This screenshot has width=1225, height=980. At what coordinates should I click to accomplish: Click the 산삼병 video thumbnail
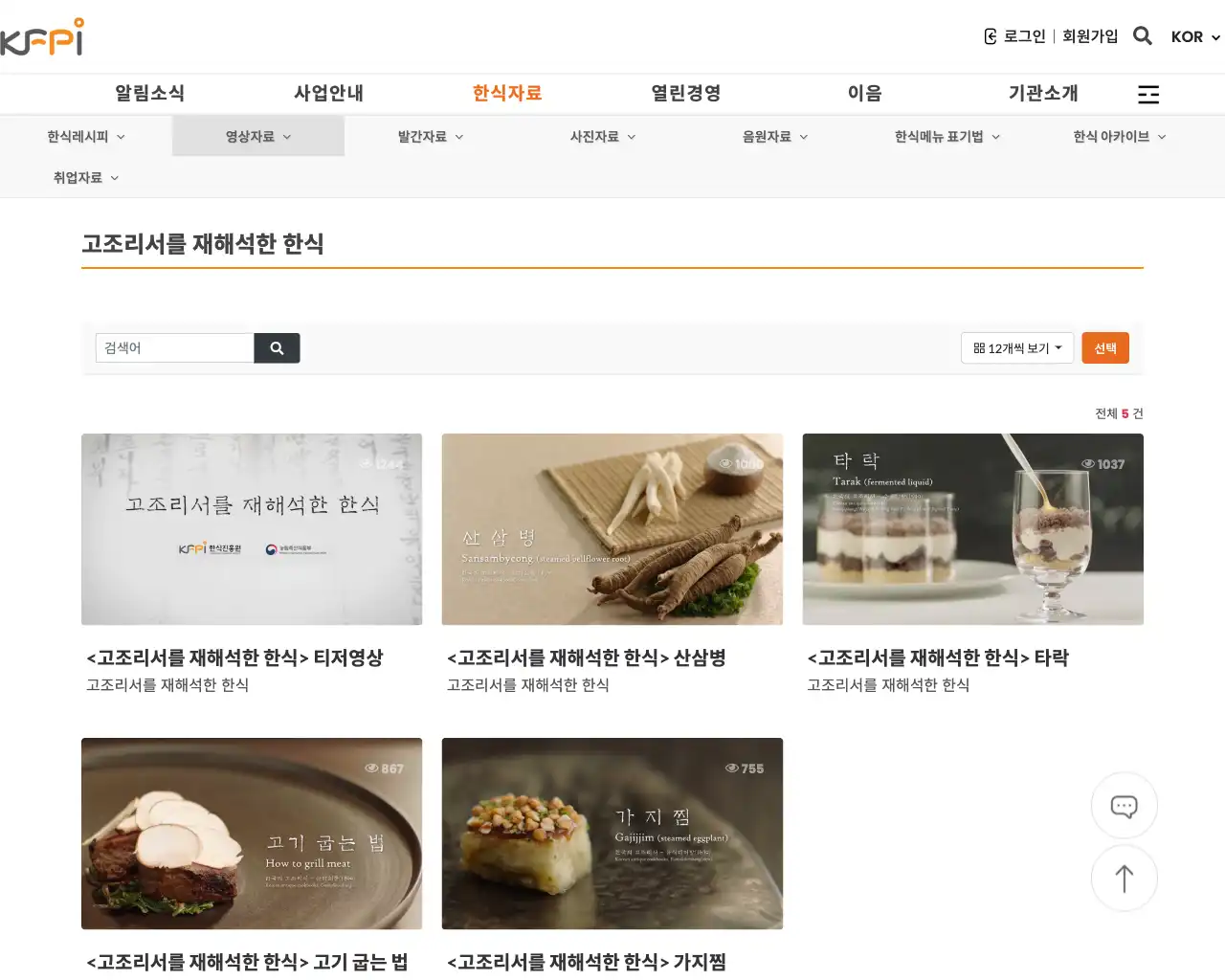tap(612, 529)
